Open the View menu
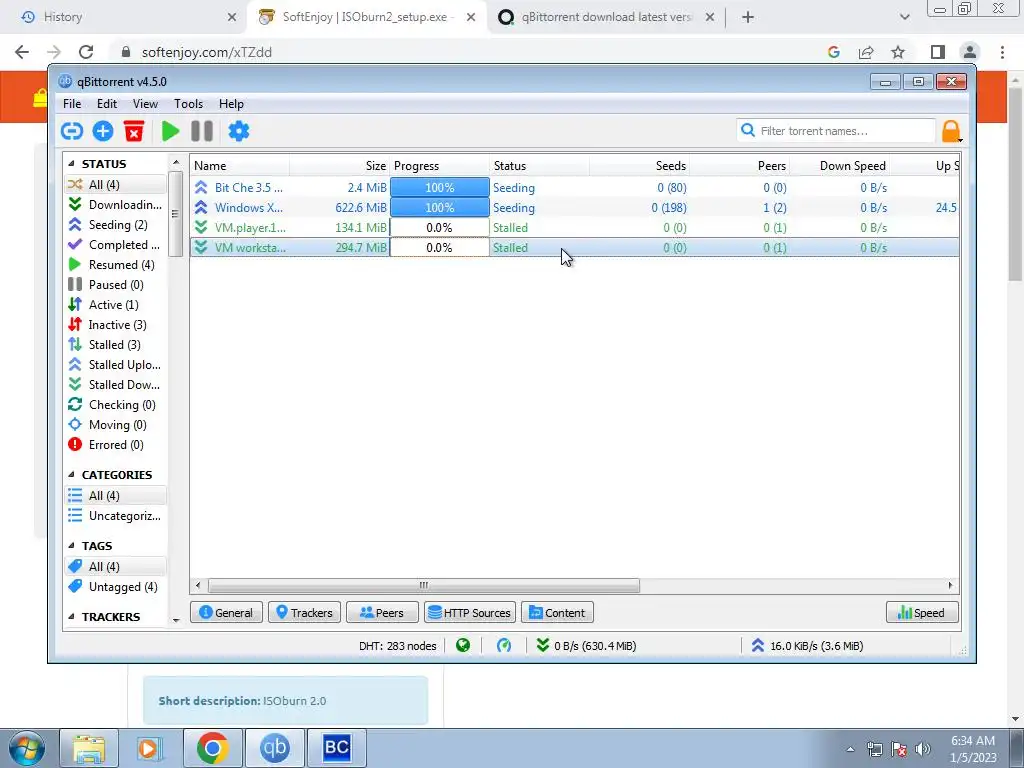Viewport: 1024px width, 768px height. (145, 104)
